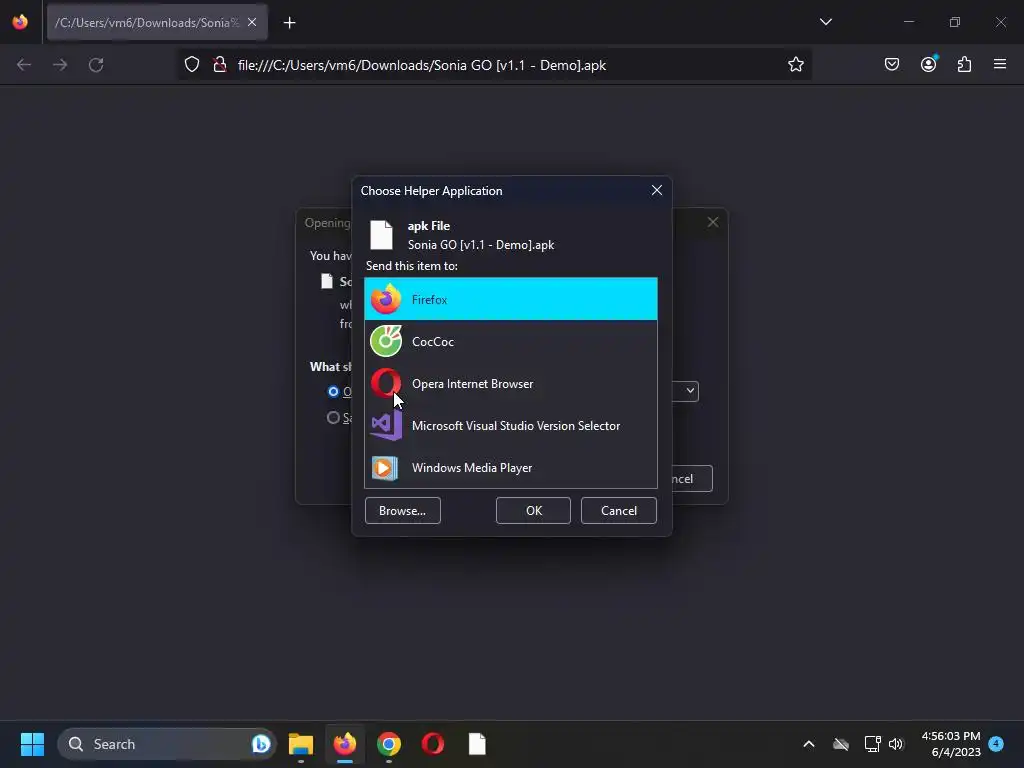This screenshot has width=1024, height=768.
Task: Open the blank document taskbar icon
Action: (477, 744)
